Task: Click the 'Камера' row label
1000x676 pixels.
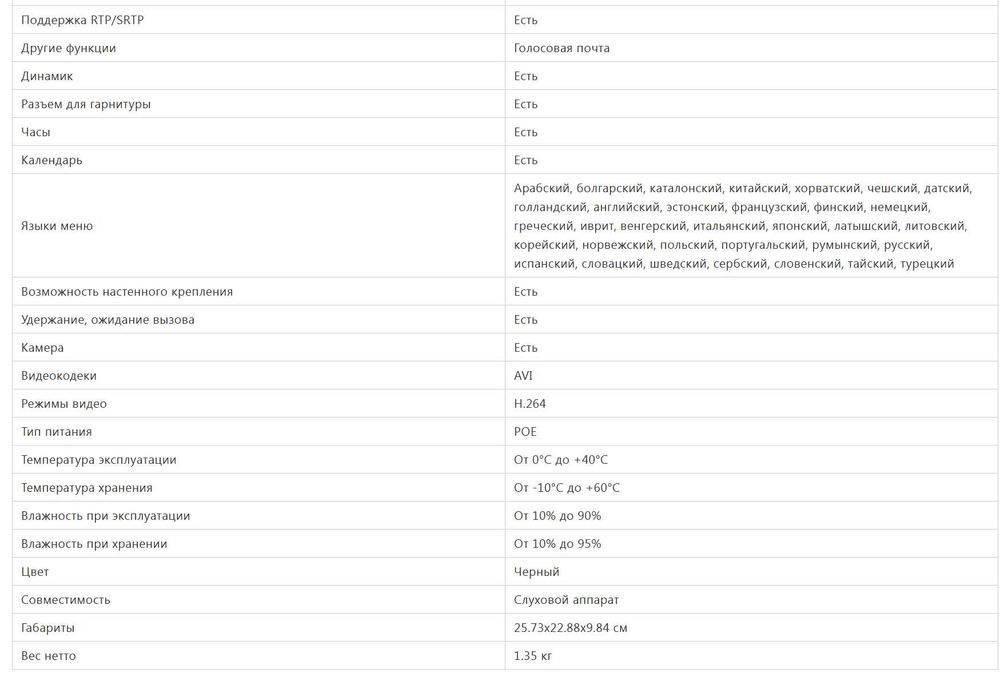Action: pyautogui.click(x=42, y=348)
